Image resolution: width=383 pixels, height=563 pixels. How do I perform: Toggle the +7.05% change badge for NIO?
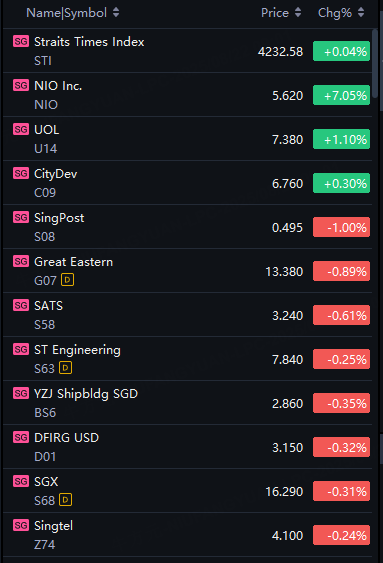click(x=341, y=95)
